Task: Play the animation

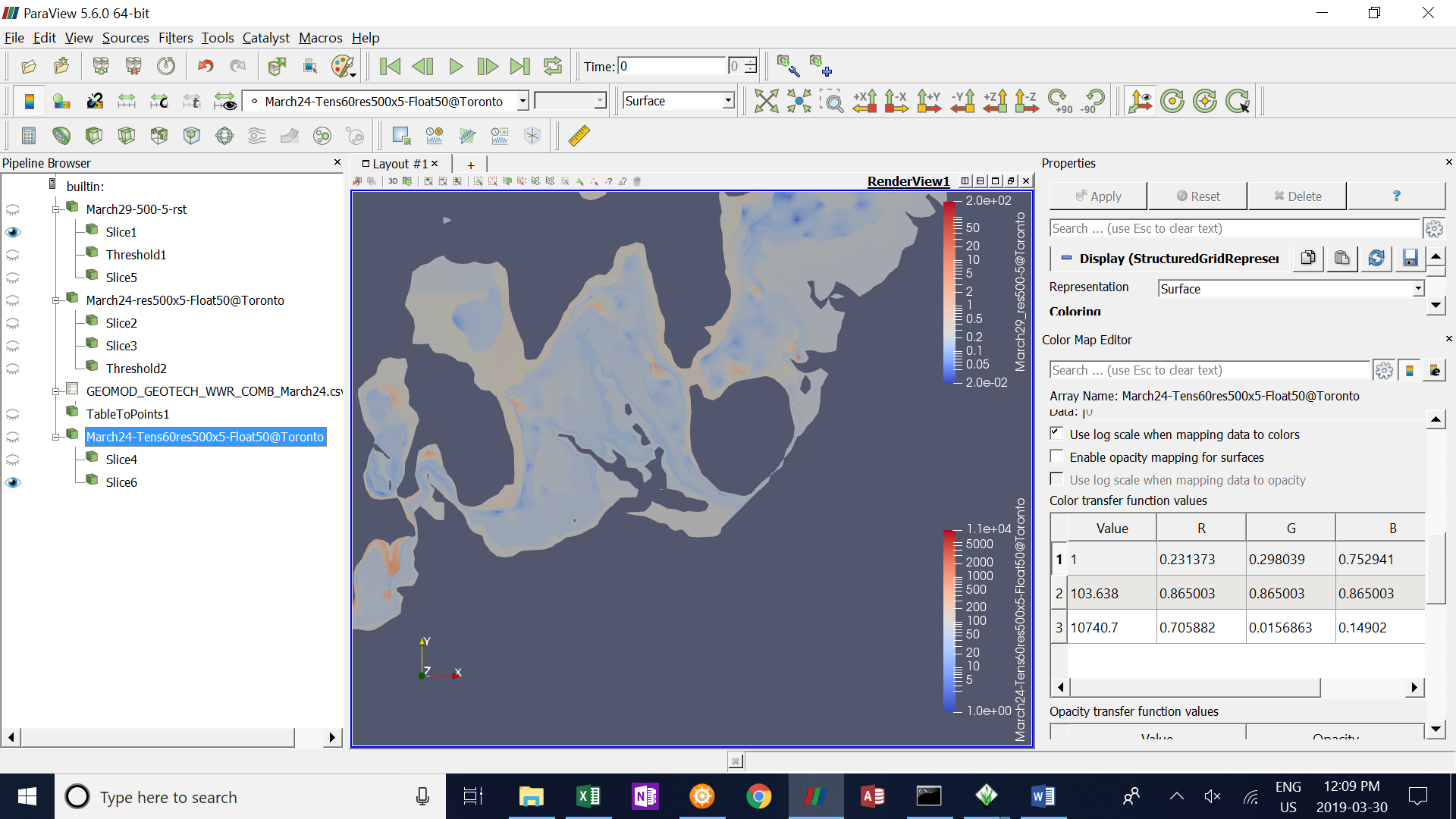Action: click(x=456, y=67)
